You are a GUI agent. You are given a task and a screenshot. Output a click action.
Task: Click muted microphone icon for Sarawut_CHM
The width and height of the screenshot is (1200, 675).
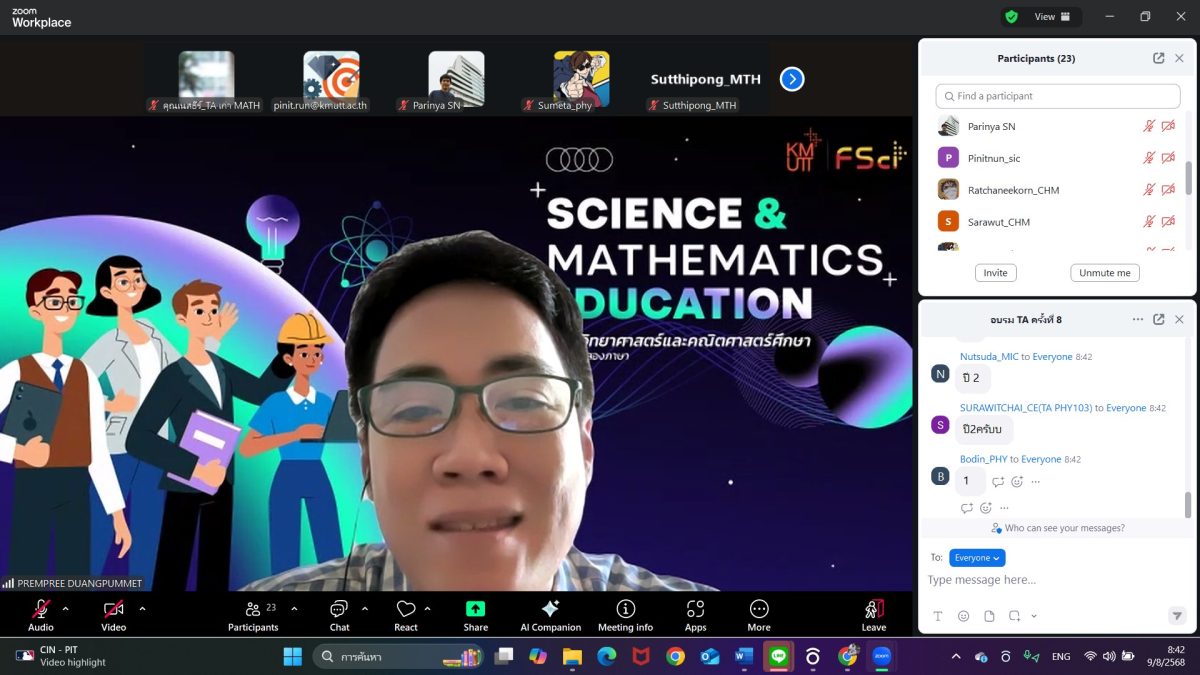(1149, 222)
